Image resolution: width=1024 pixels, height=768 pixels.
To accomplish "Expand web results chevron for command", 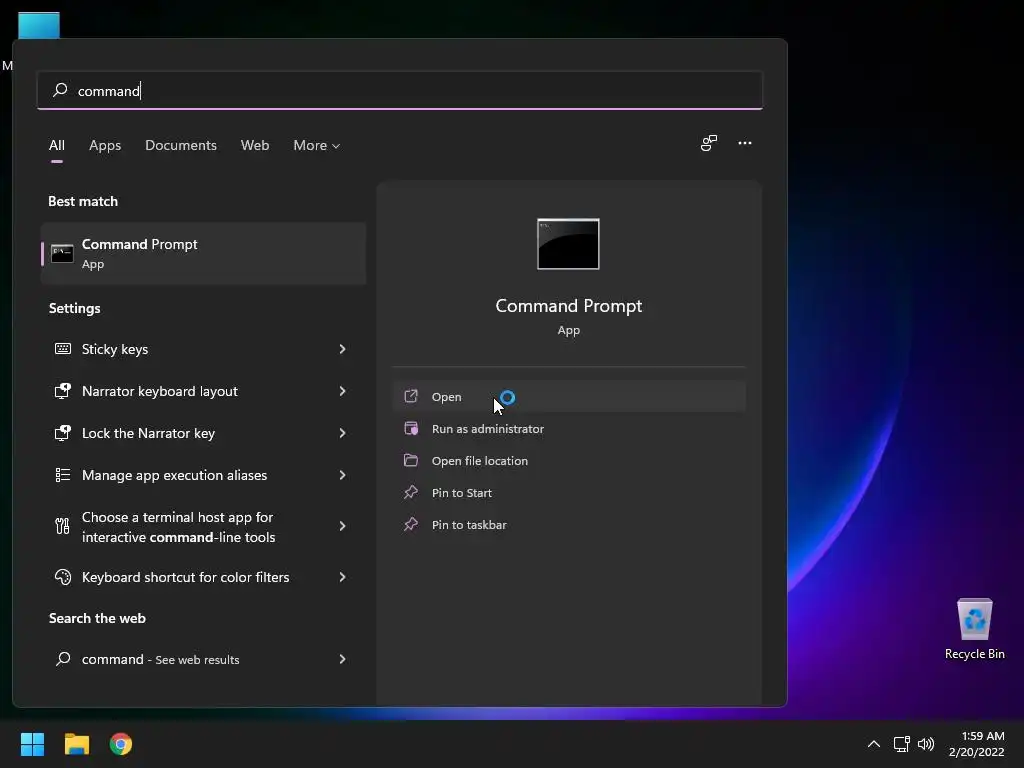I will (342, 659).
